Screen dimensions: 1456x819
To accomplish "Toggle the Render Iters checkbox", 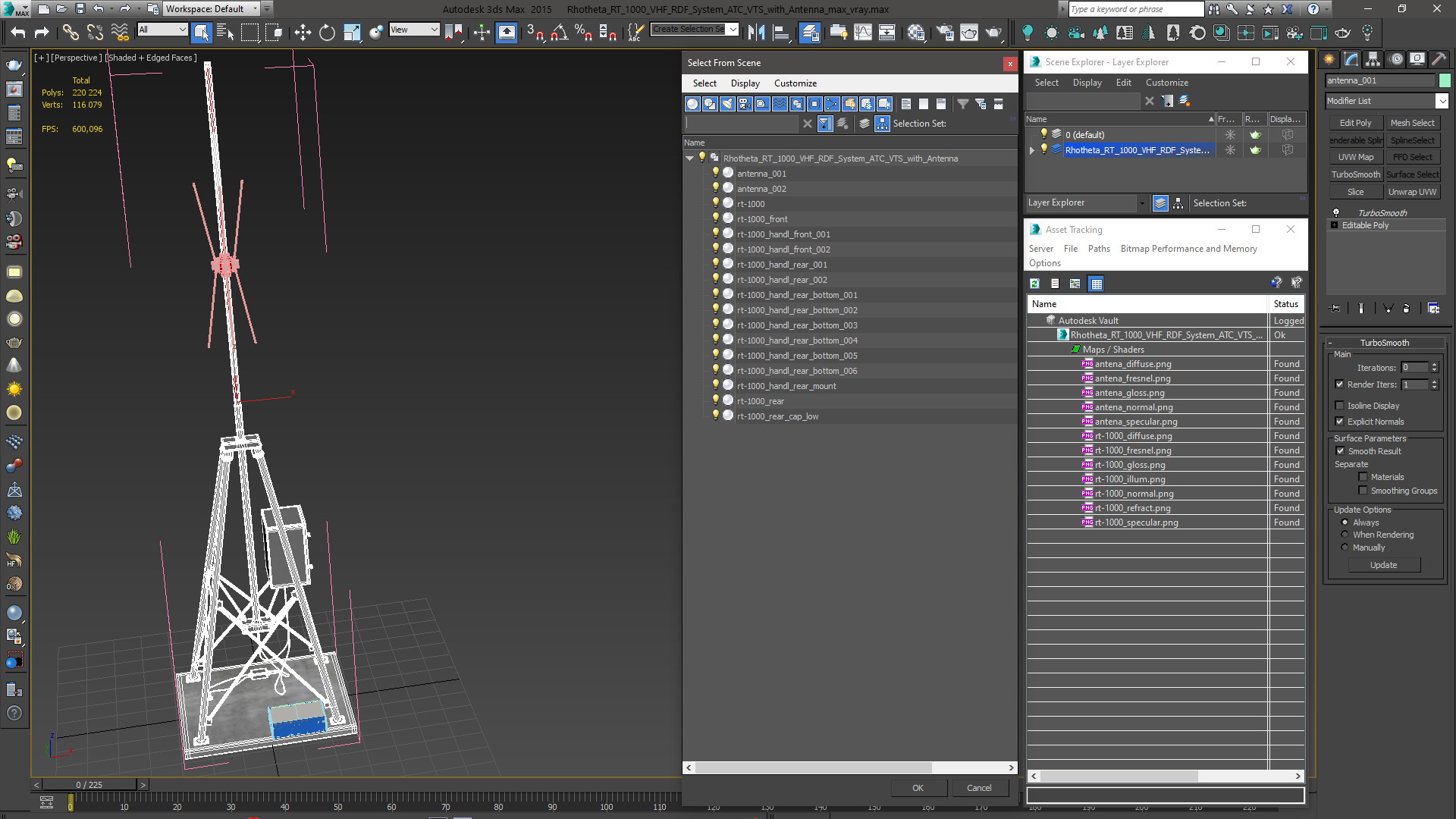I will pyautogui.click(x=1339, y=384).
